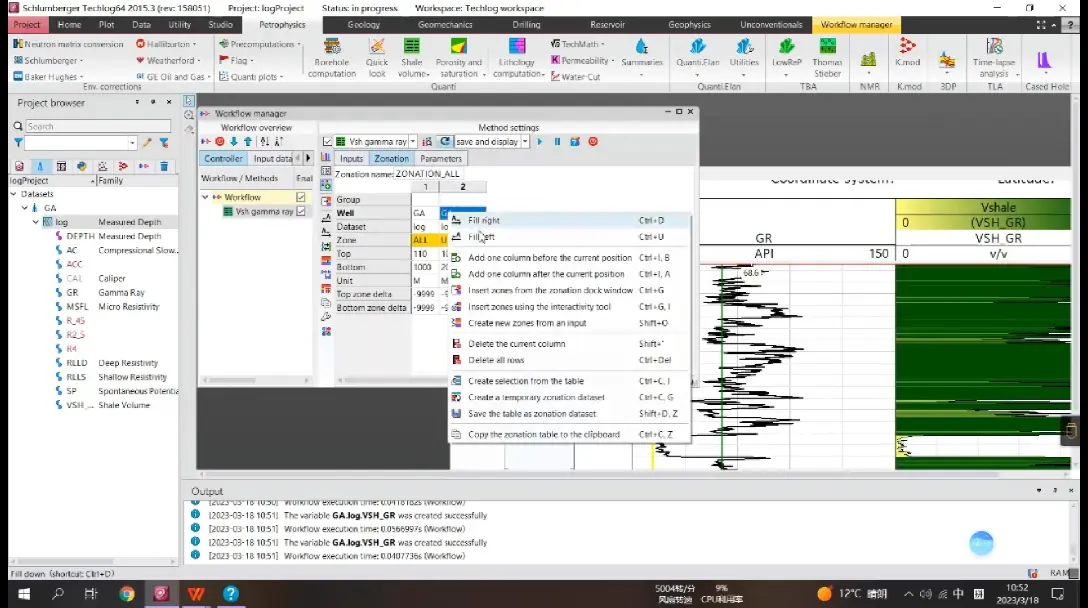Switch to the Geomechanics ribbon tab
The image size is (1088, 608).
coord(445,24)
